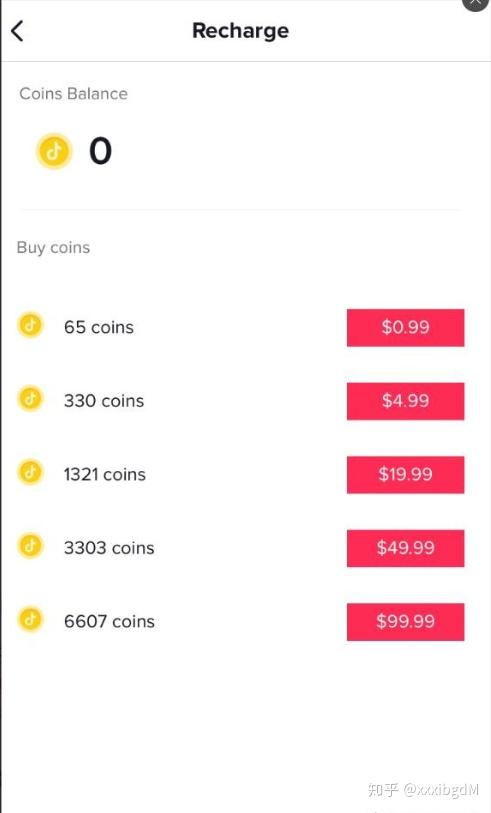Image resolution: width=491 pixels, height=813 pixels.
Task: Click the Recharge page title
Action: click(x=241, y=31)
